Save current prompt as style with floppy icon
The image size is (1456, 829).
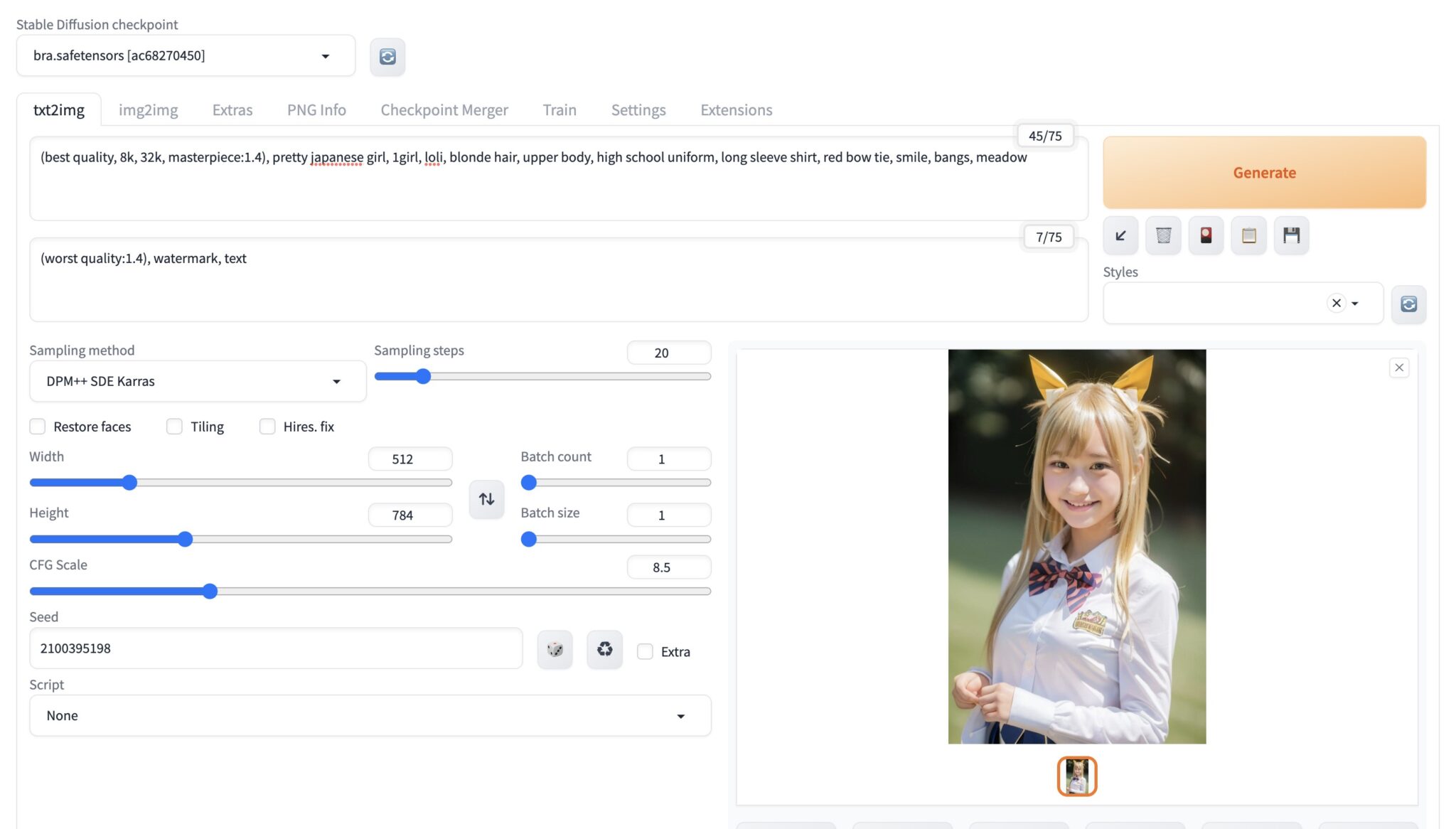pyautogui.click(x=1292, y=235)
